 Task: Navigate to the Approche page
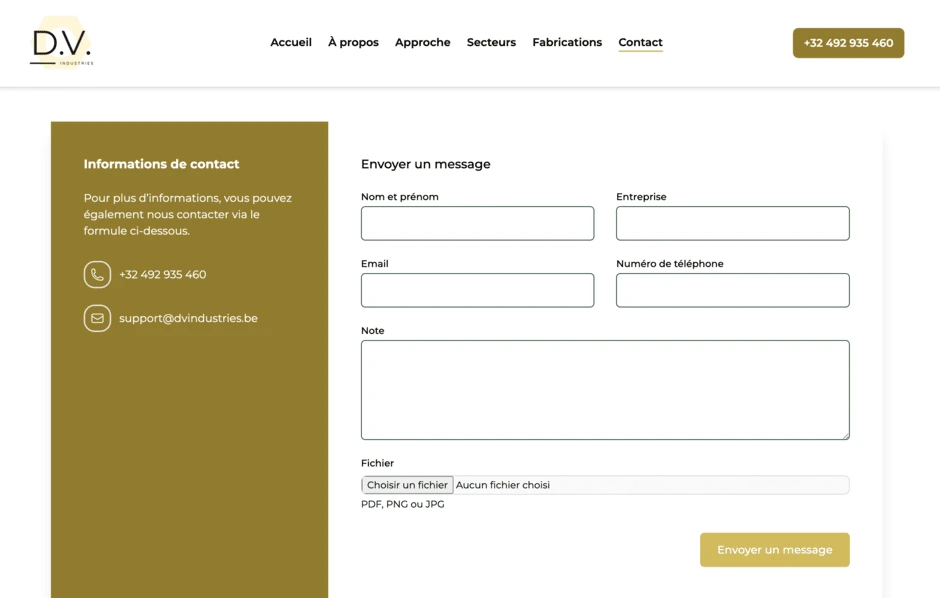[422, 42]
